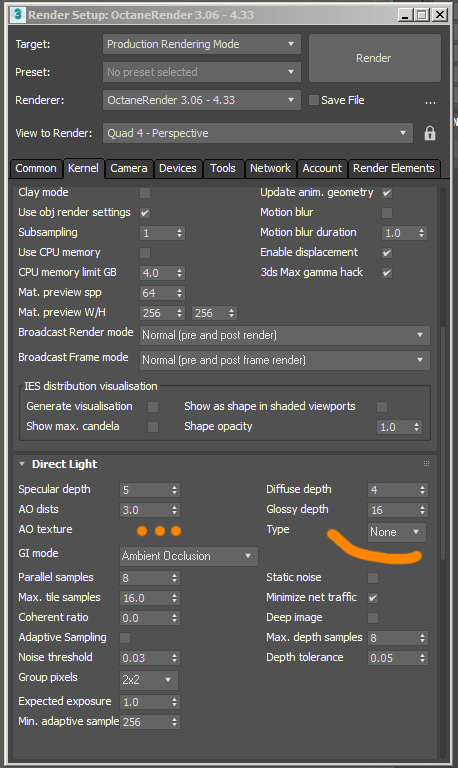Check the Show max. candela option
Image resolution: width=458 pixels, height=768 pixels.
pos(153,427)
